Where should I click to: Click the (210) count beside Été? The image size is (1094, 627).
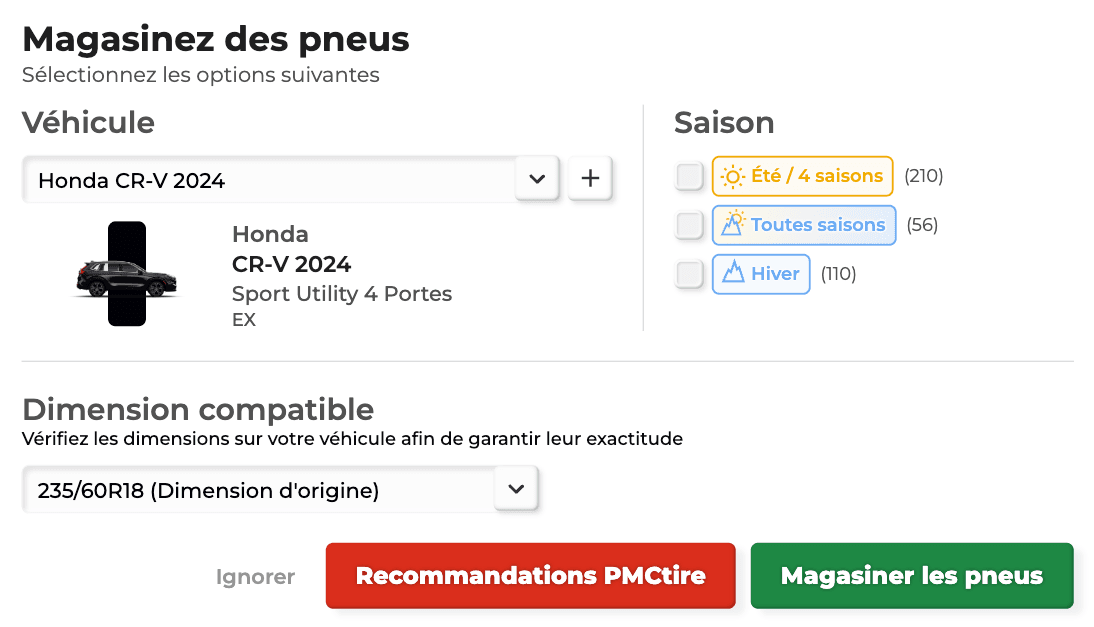[x=923, y=176]
